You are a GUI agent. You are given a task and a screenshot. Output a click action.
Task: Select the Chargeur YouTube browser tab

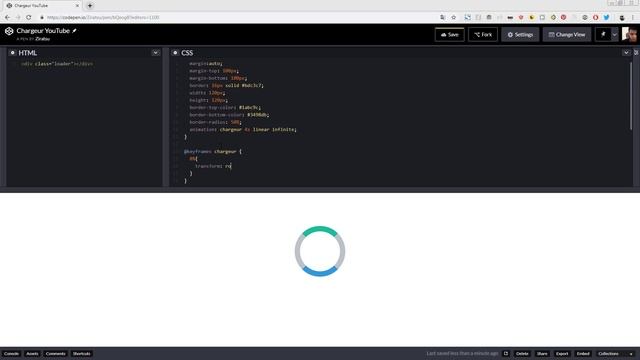coord(42,6)
